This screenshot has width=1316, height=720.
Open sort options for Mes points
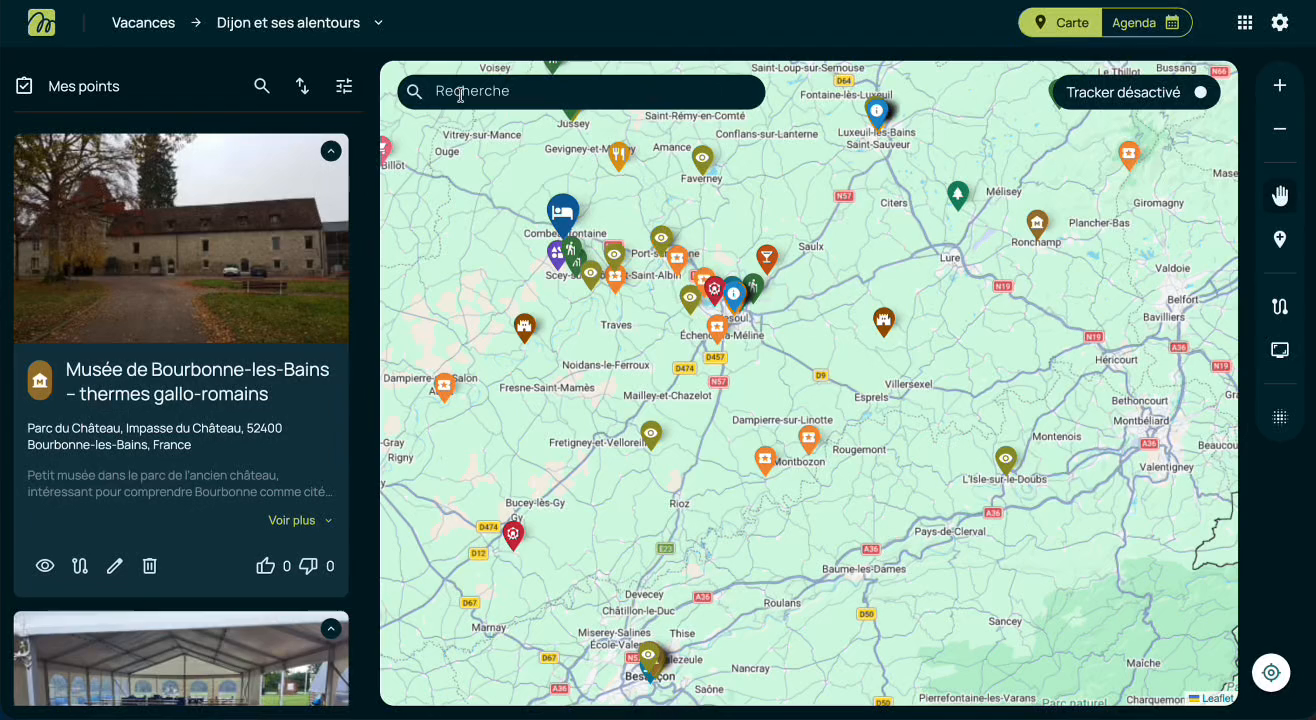pos(302,86)
